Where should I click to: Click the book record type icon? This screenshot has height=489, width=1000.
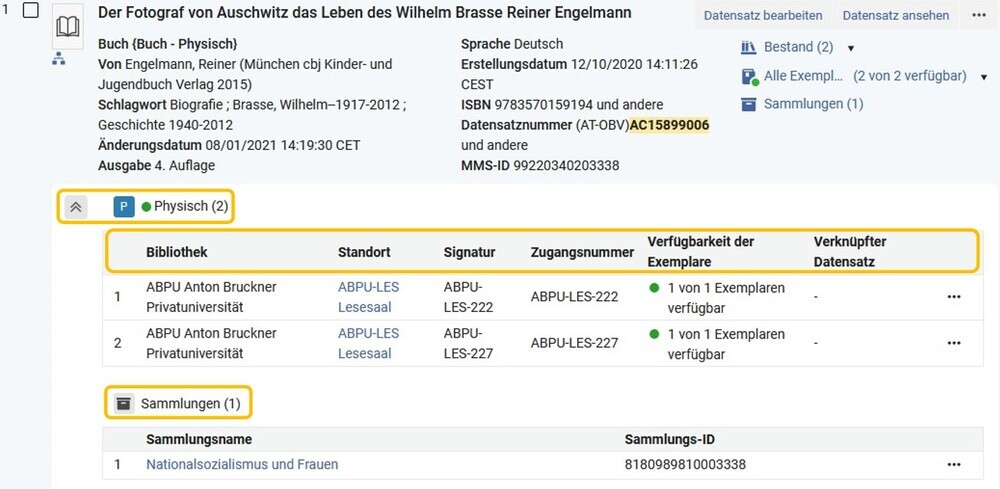(x=67, y=27)
